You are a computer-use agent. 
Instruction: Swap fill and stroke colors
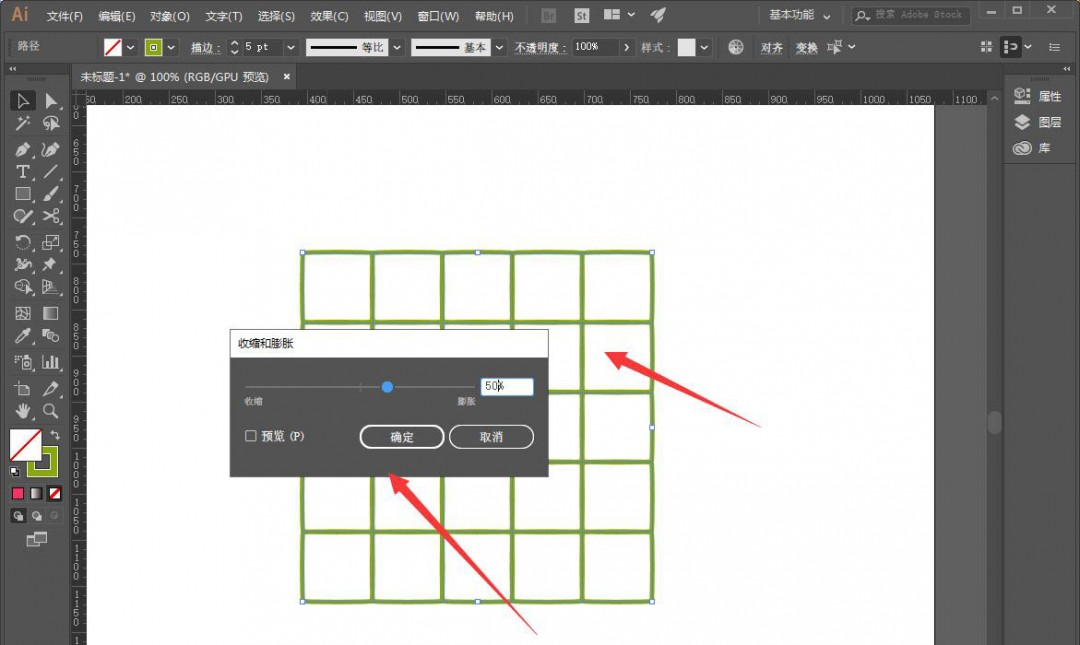(55, 436)
